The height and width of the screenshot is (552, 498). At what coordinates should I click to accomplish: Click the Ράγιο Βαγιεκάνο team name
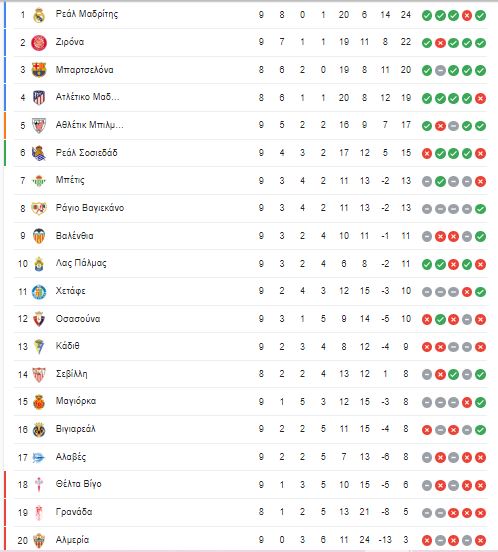tap(90, 208)
